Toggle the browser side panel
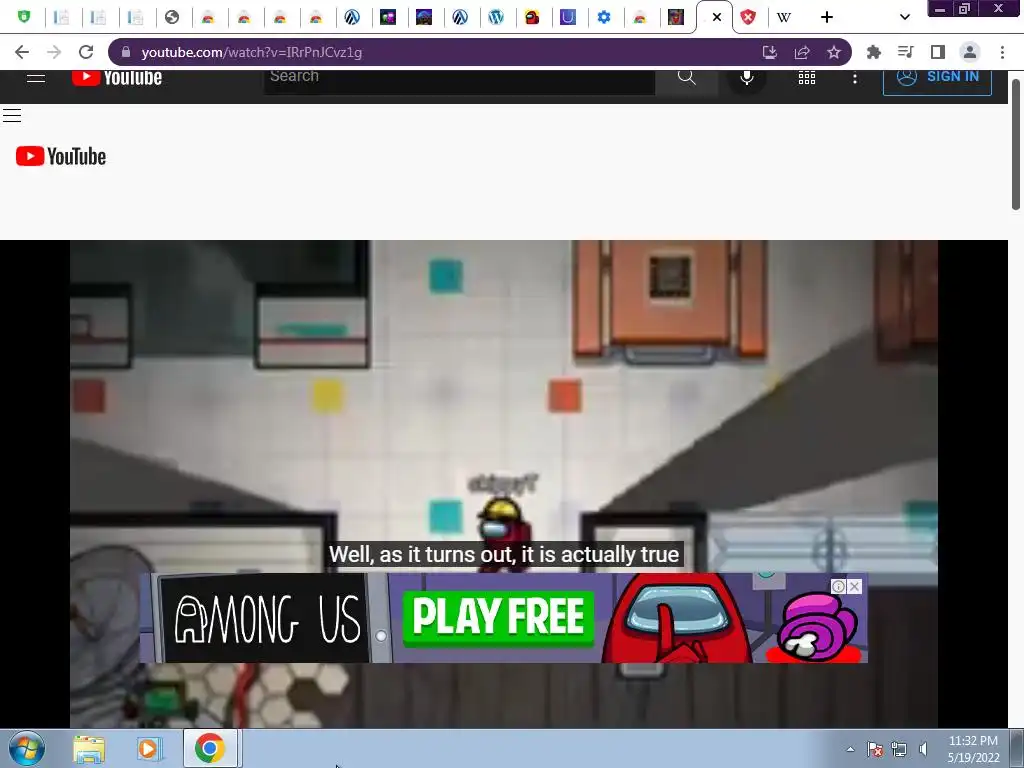 pos(938,52)
